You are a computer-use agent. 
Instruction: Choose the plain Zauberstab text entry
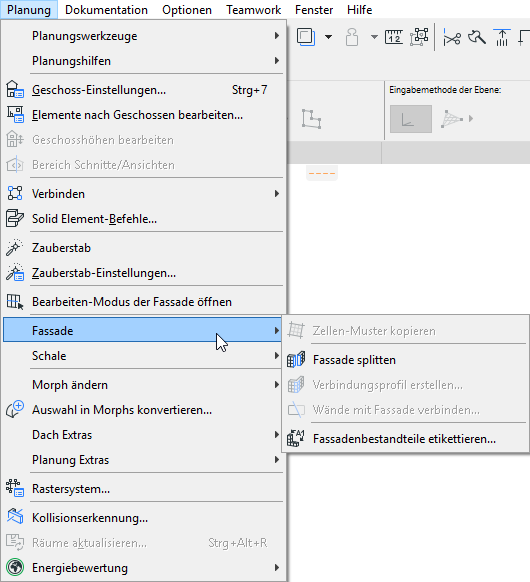point(61,248)
